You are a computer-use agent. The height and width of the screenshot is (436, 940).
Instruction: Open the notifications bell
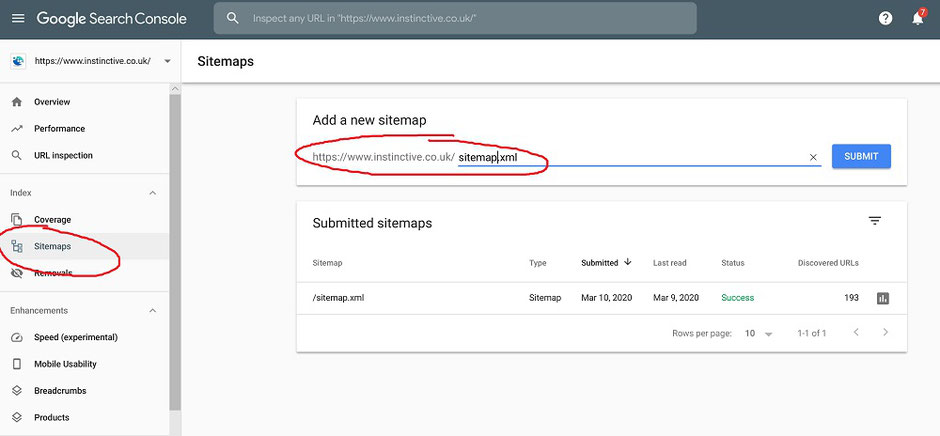[918, 18]
